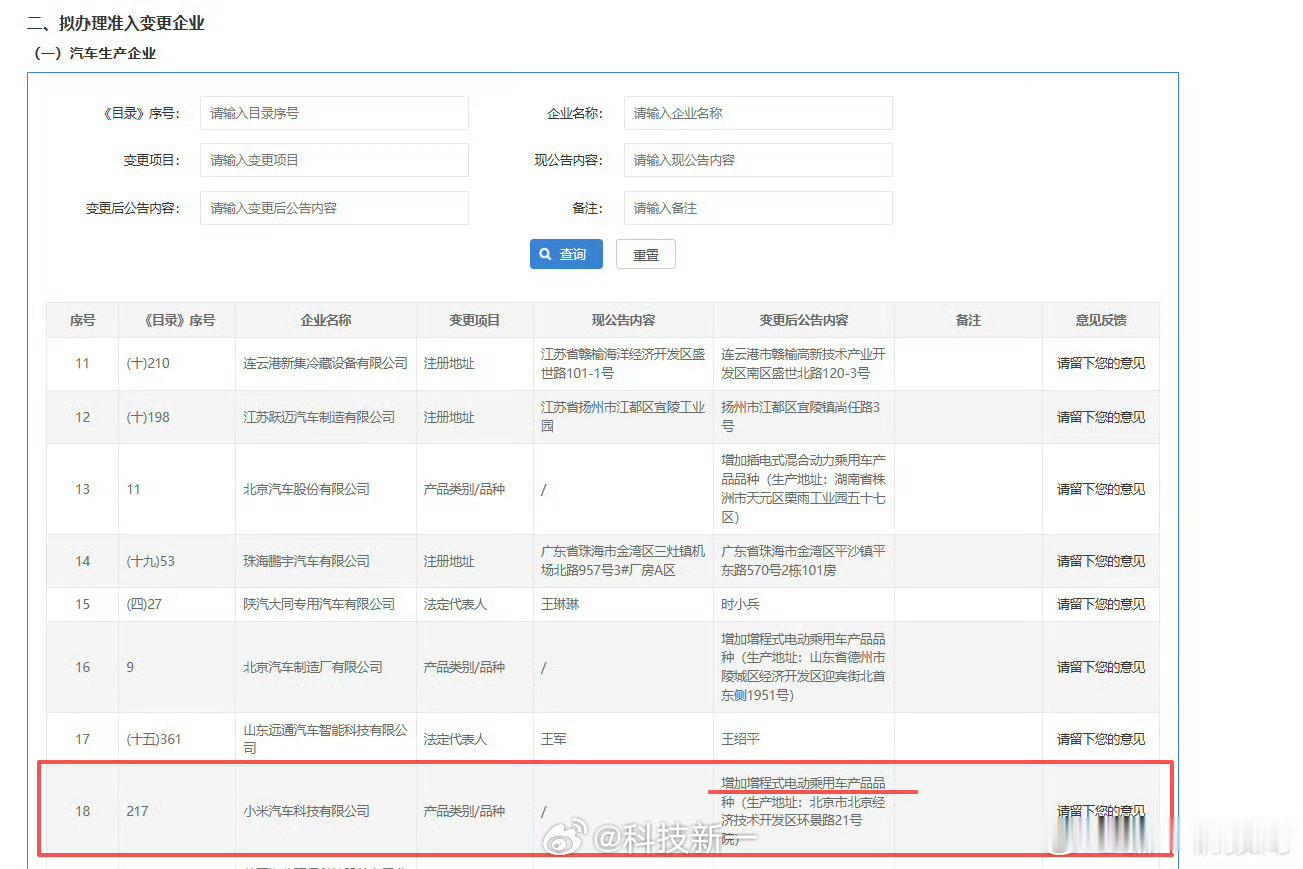This screenshot has width=1303, height=869.
Task: Click the 企业名称 column header
Action: pos(326,320)
